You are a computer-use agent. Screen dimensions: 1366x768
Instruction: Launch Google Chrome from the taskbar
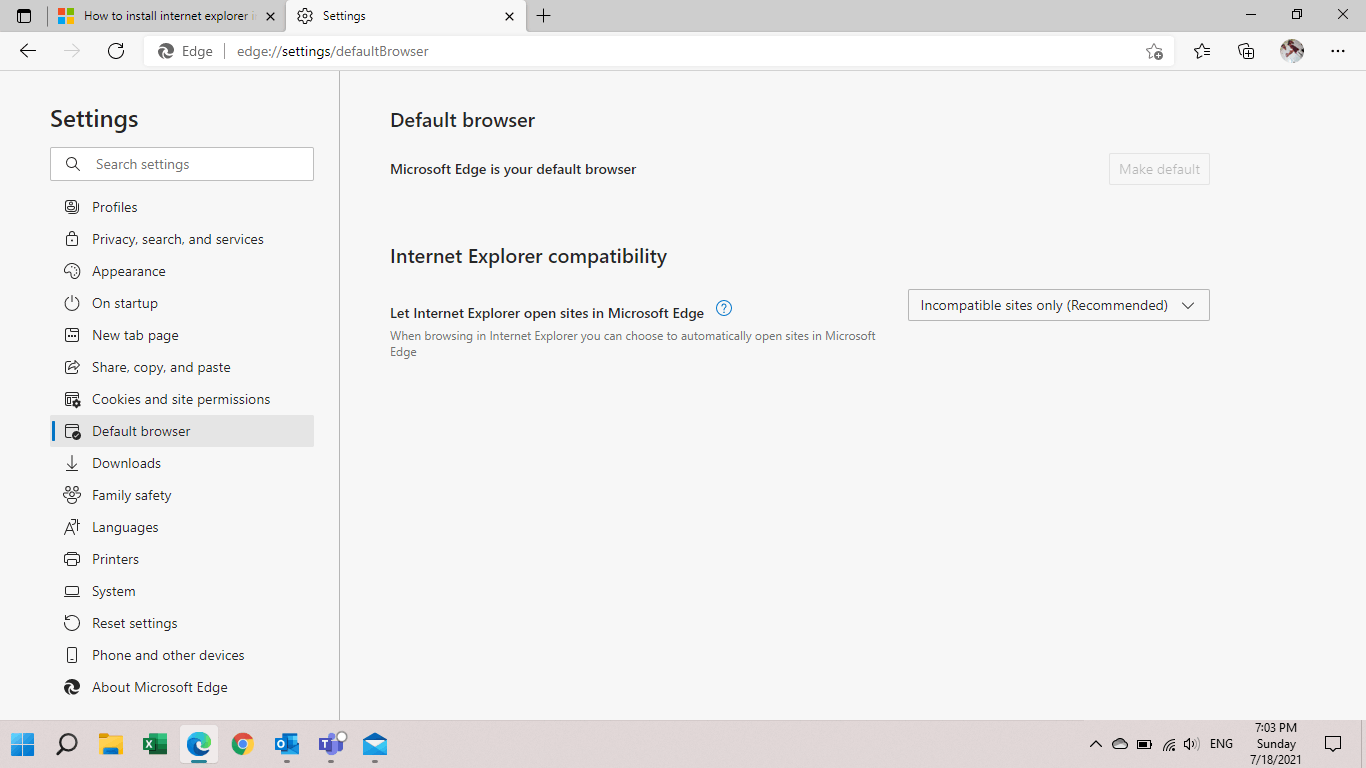click(x=242, y=744)
